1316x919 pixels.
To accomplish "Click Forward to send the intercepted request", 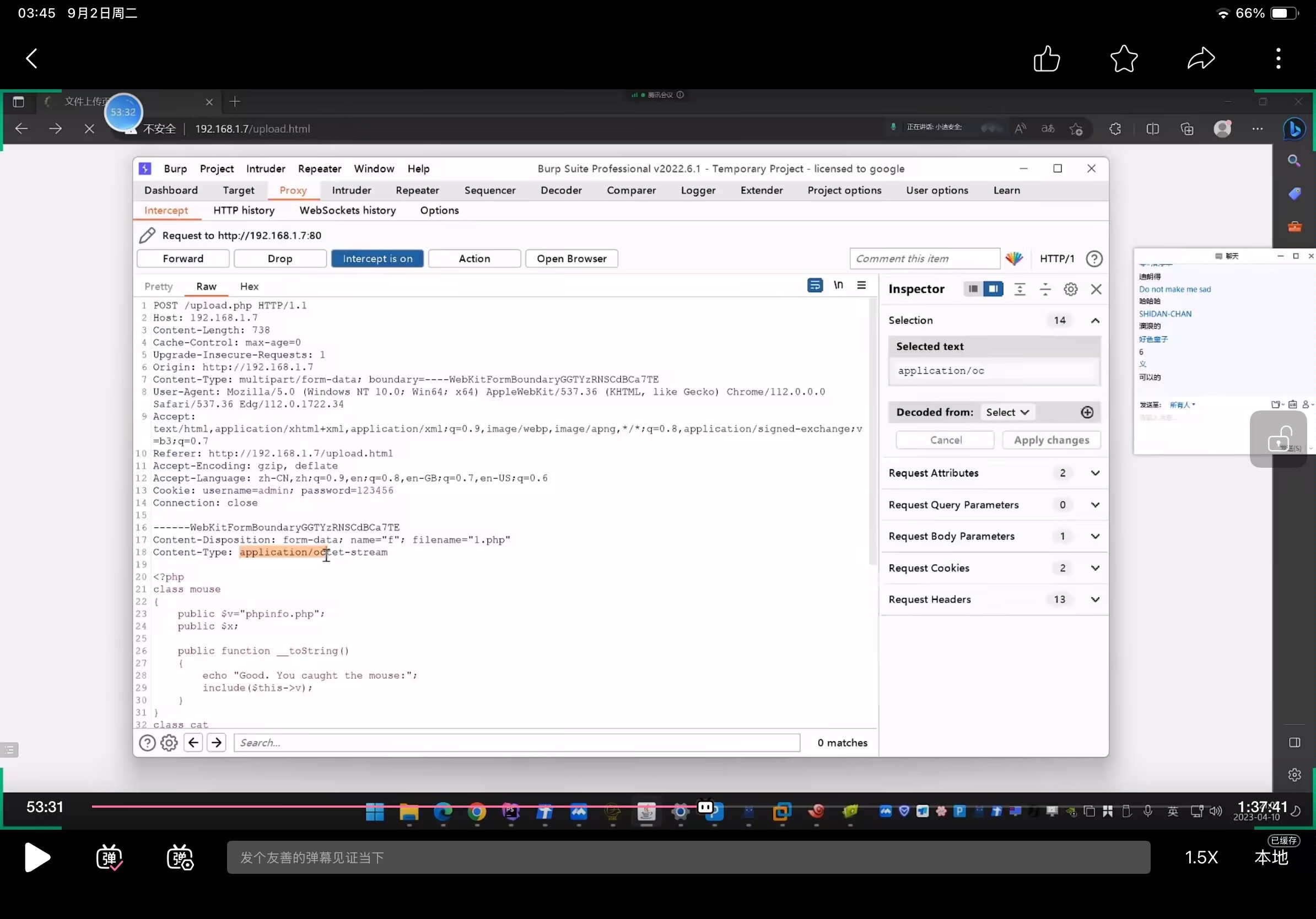I will tap(183, 258).
